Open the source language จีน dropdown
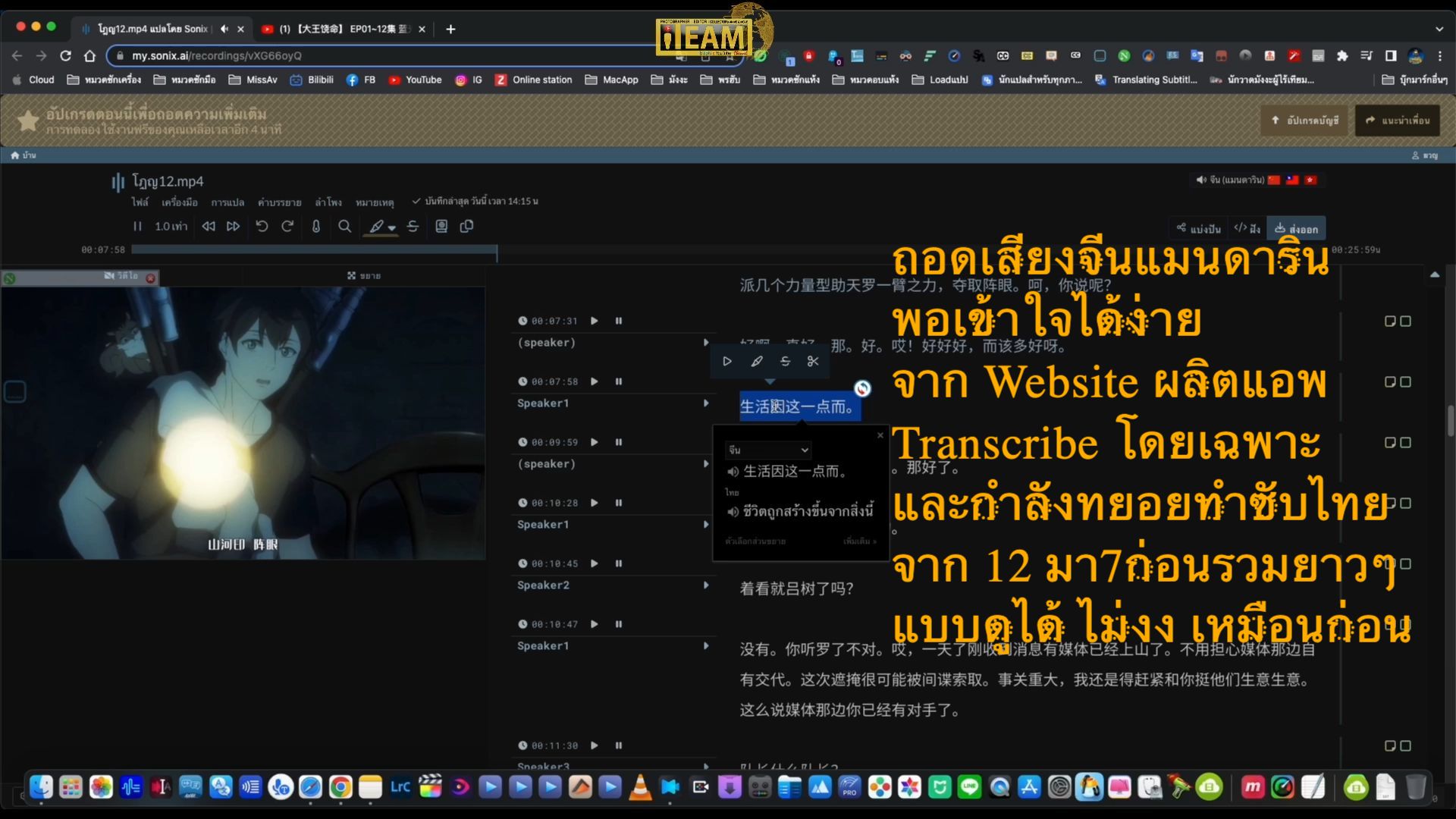 click(768, 450)
